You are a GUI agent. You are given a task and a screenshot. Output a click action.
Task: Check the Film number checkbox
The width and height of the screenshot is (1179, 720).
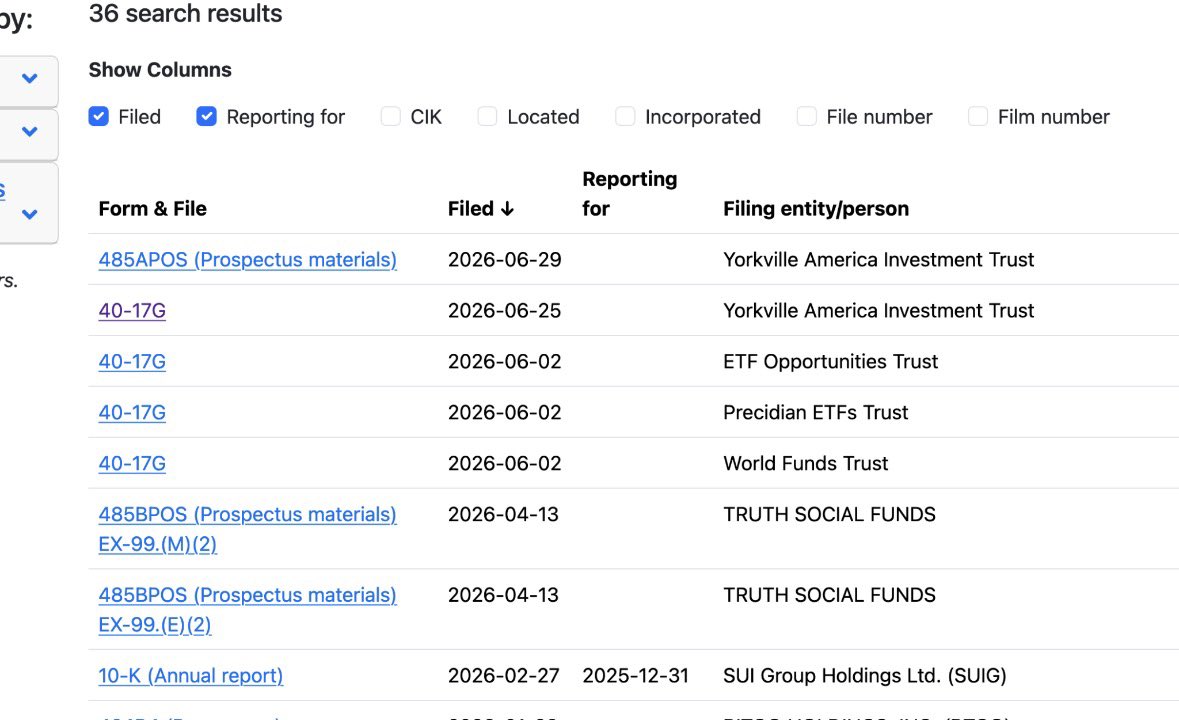(977, 116)
